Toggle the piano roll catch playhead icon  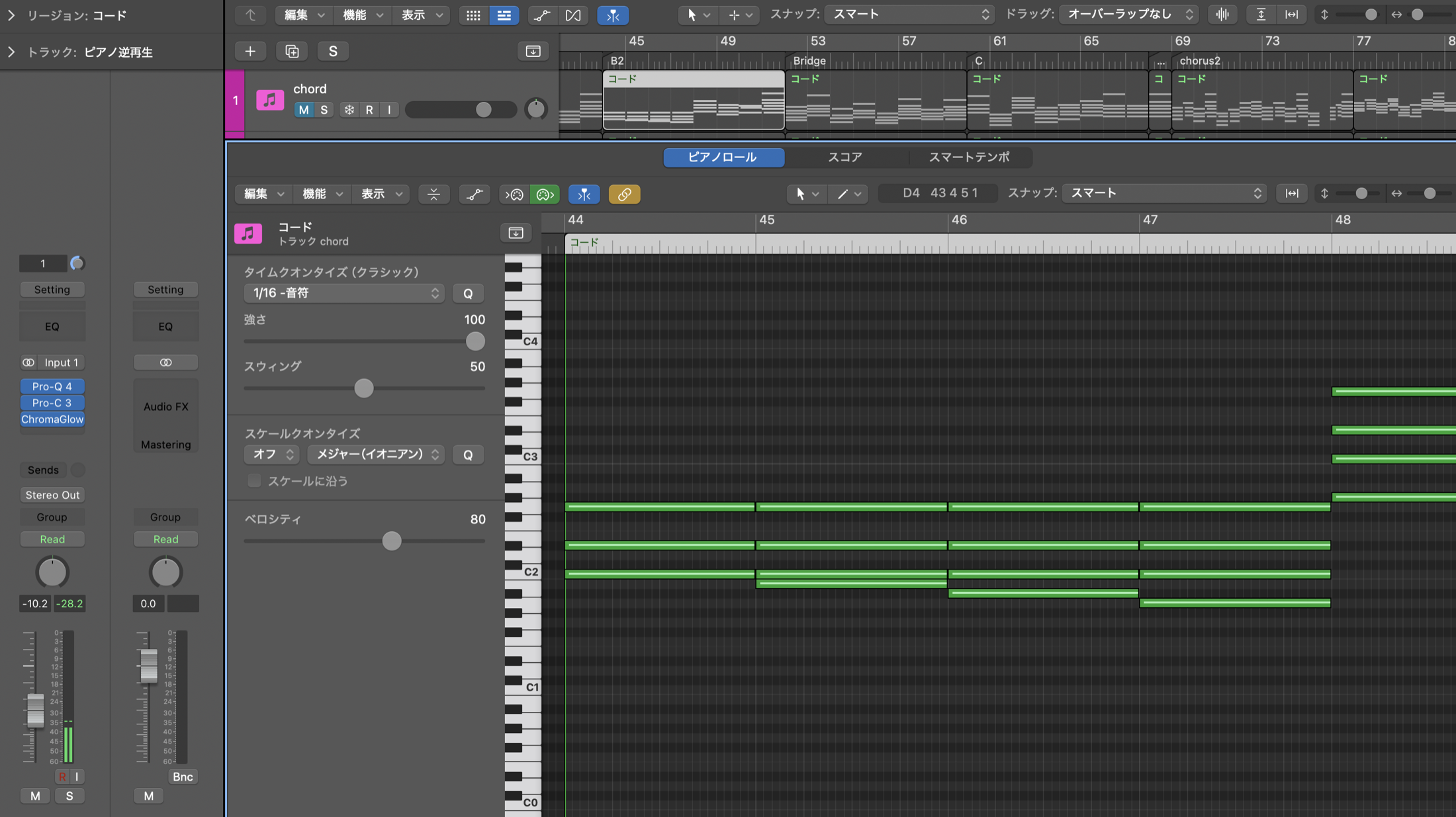tap(584, 194)
